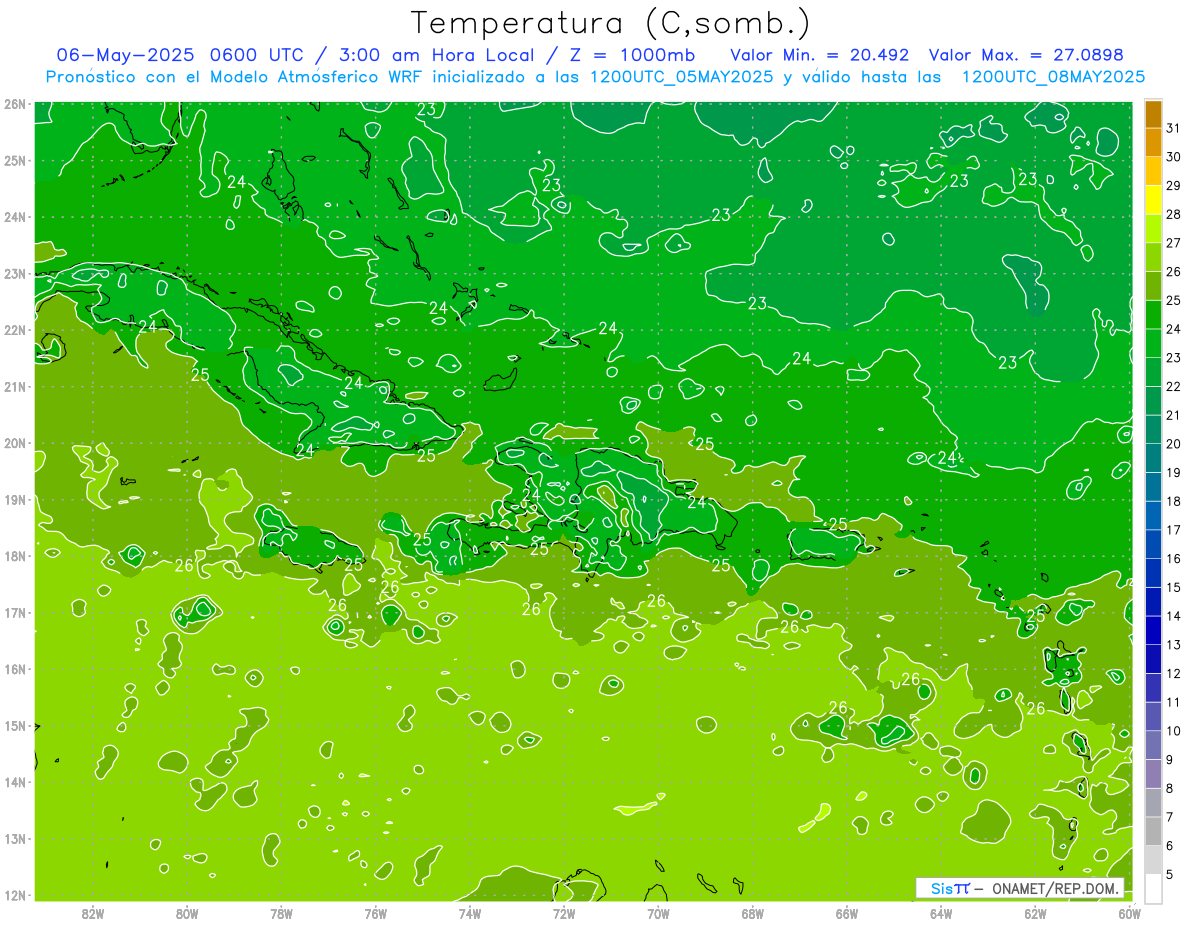The width and height of the screenshot is (1200, 927).
Task: Click the "64W" longitude axis label
Action: pyautogui.click(x=941, y=913)
